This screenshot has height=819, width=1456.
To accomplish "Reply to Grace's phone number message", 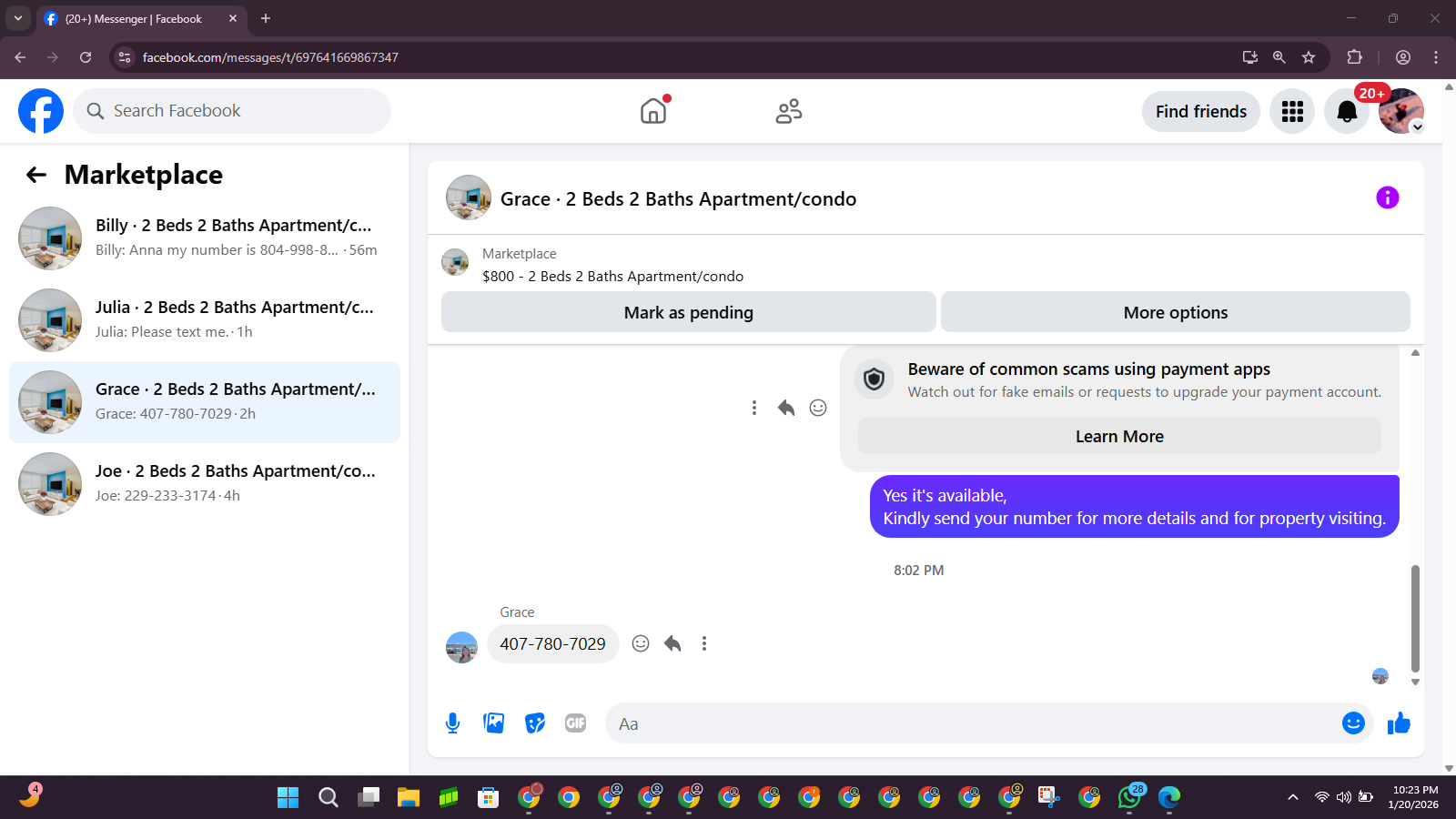I will (x=672, y=643).
